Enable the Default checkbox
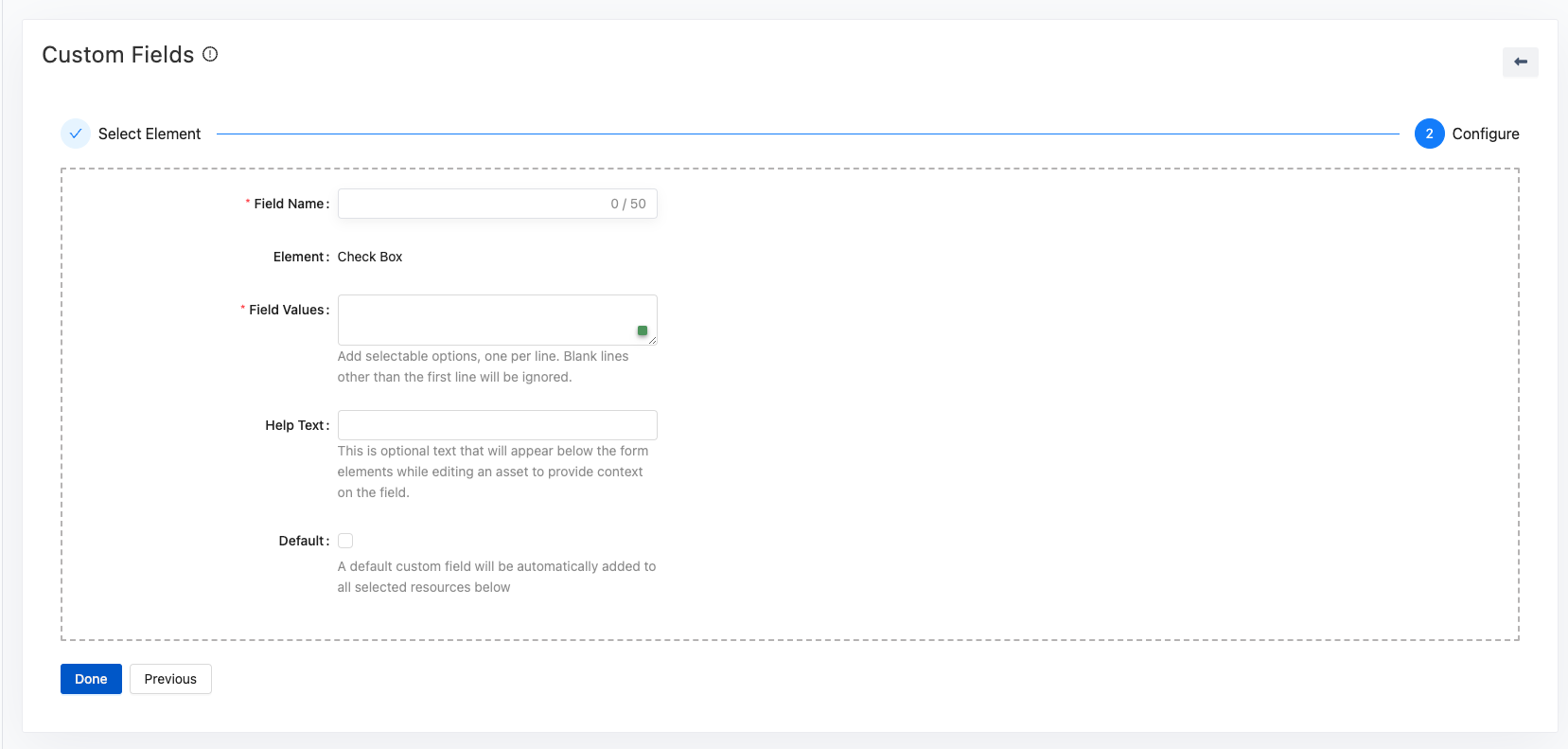The image size is (1568, 749). pos(345,541)
